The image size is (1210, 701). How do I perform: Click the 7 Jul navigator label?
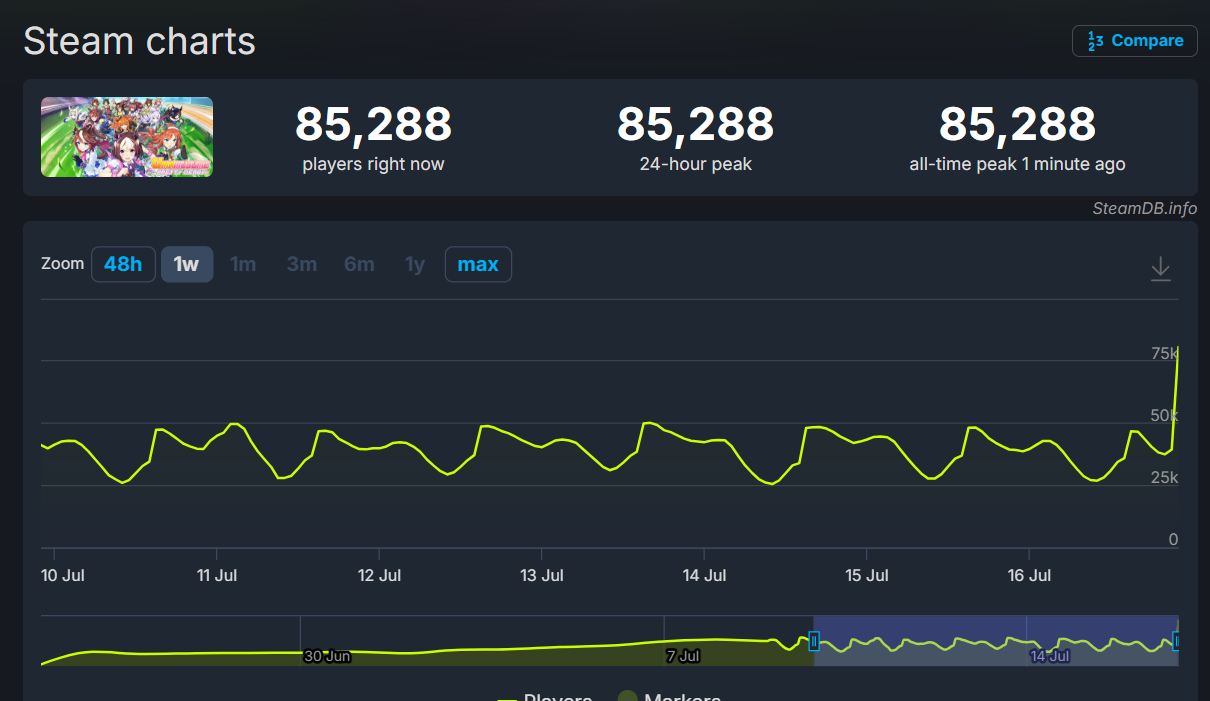683,656
